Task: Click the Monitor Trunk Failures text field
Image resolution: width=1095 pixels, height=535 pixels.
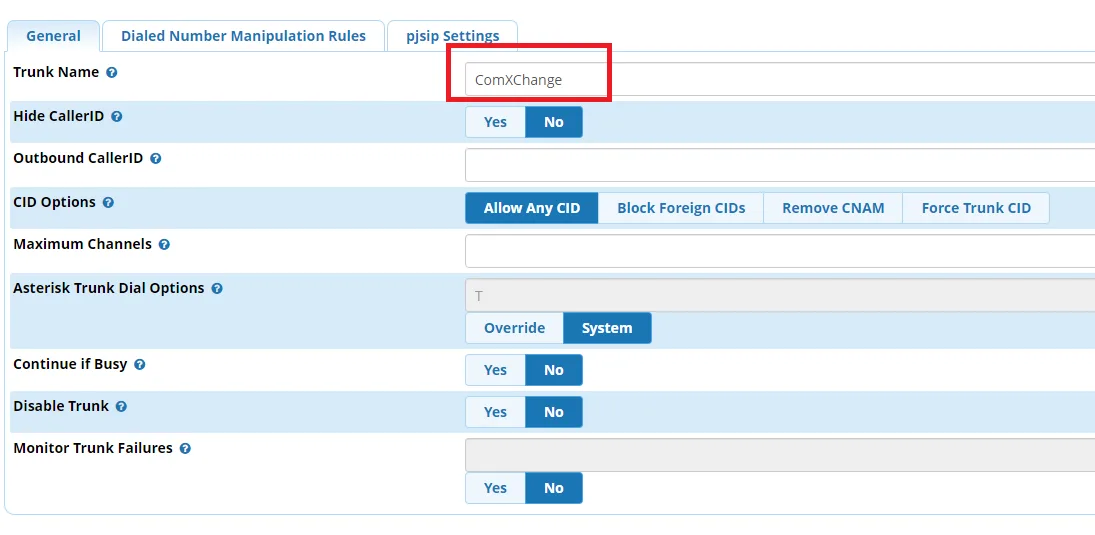Action: pos(780,455)
